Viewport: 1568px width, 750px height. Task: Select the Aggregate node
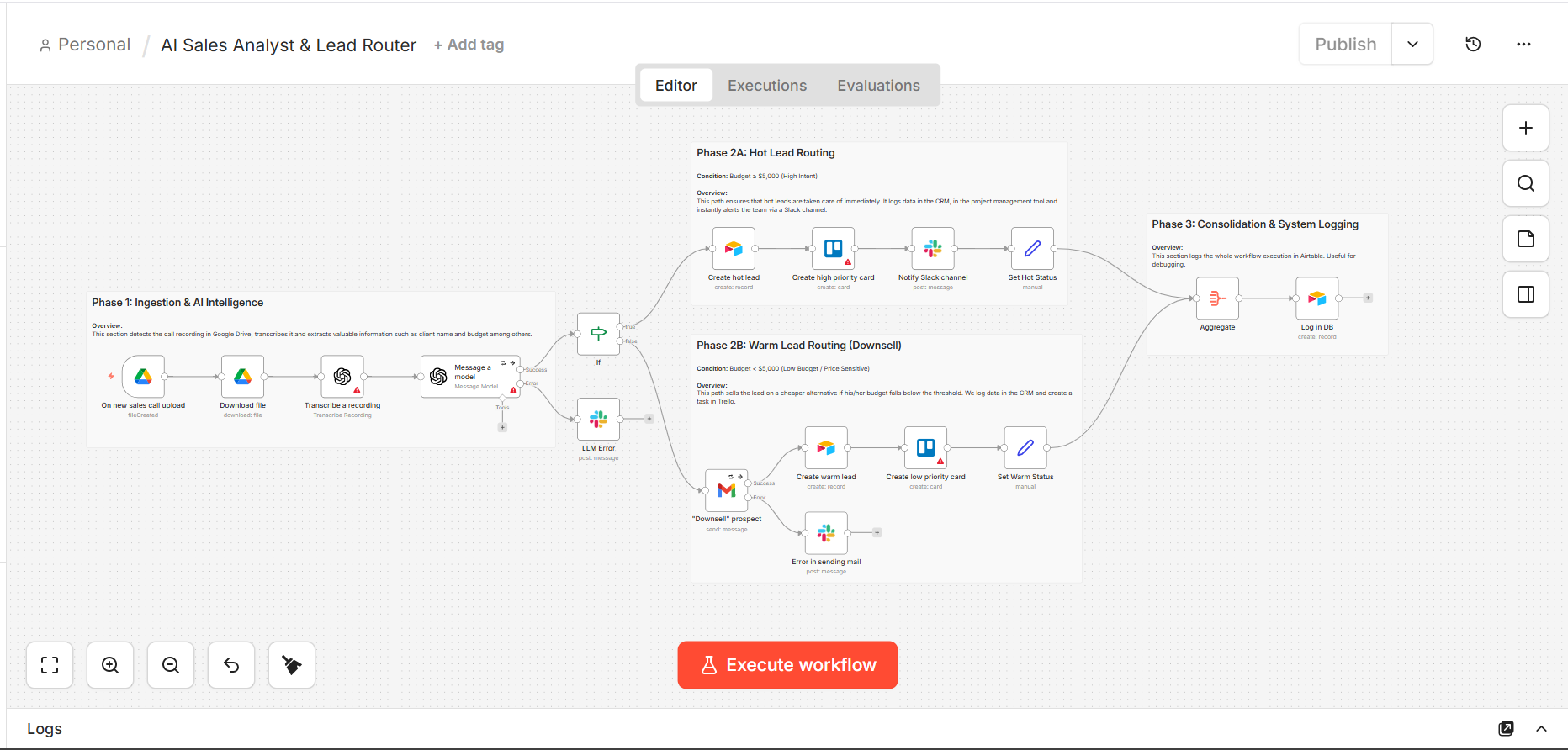(1217, 298)
